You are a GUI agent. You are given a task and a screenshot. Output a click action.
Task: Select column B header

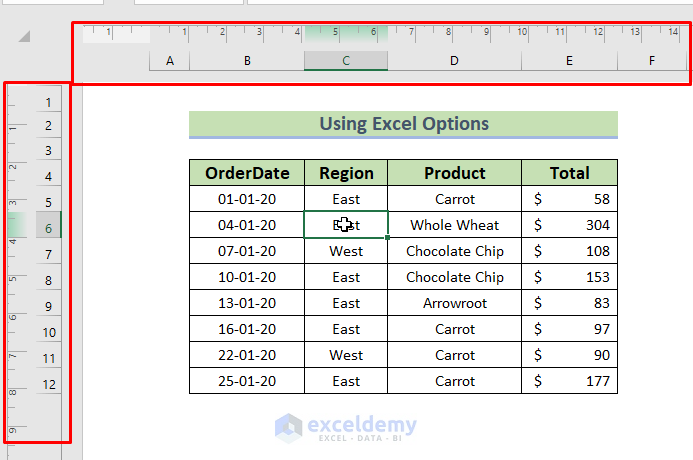coord(247,61)
